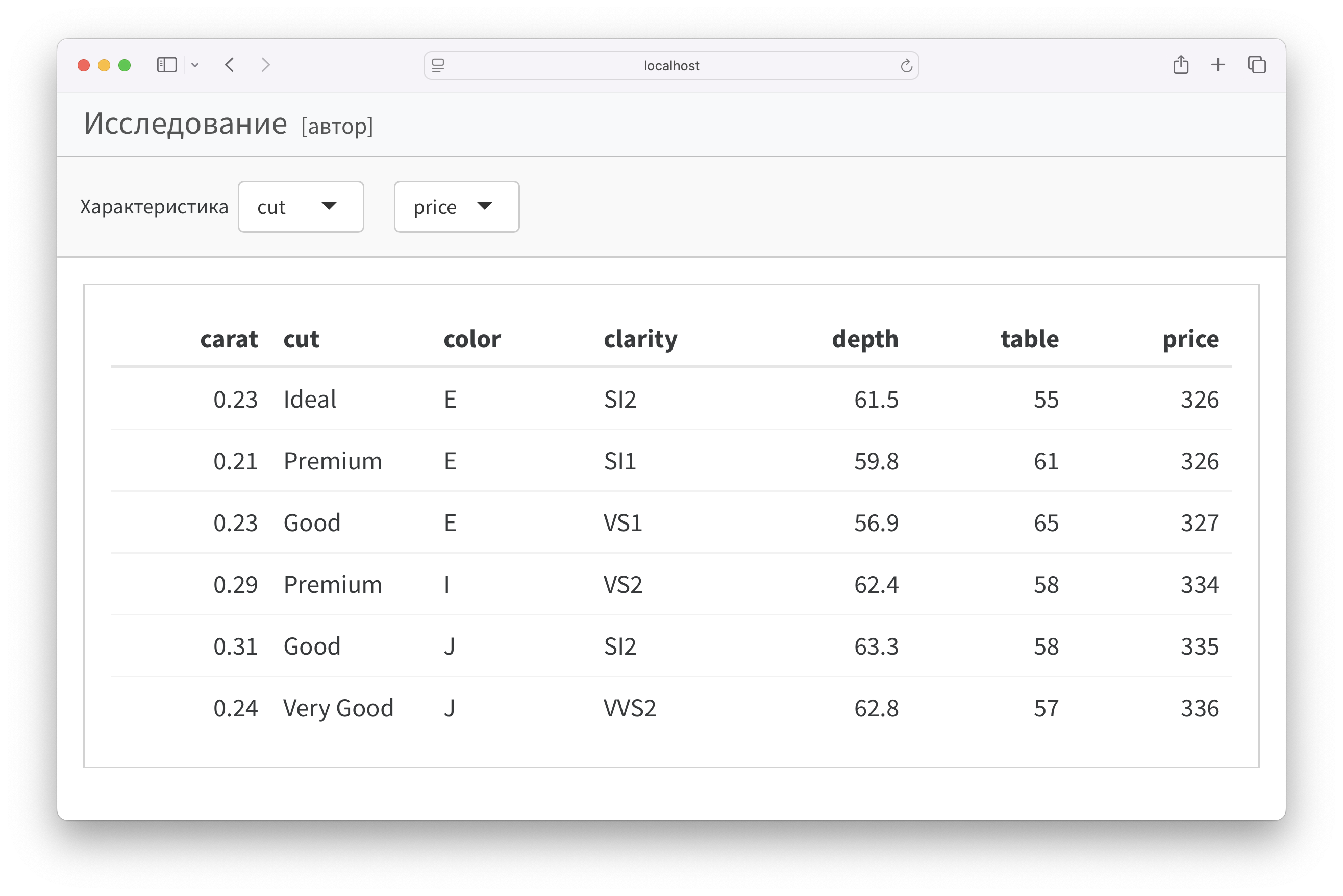Click the carat value 0.24
The height and width of the screenshot is (896, 1343).
235,709
